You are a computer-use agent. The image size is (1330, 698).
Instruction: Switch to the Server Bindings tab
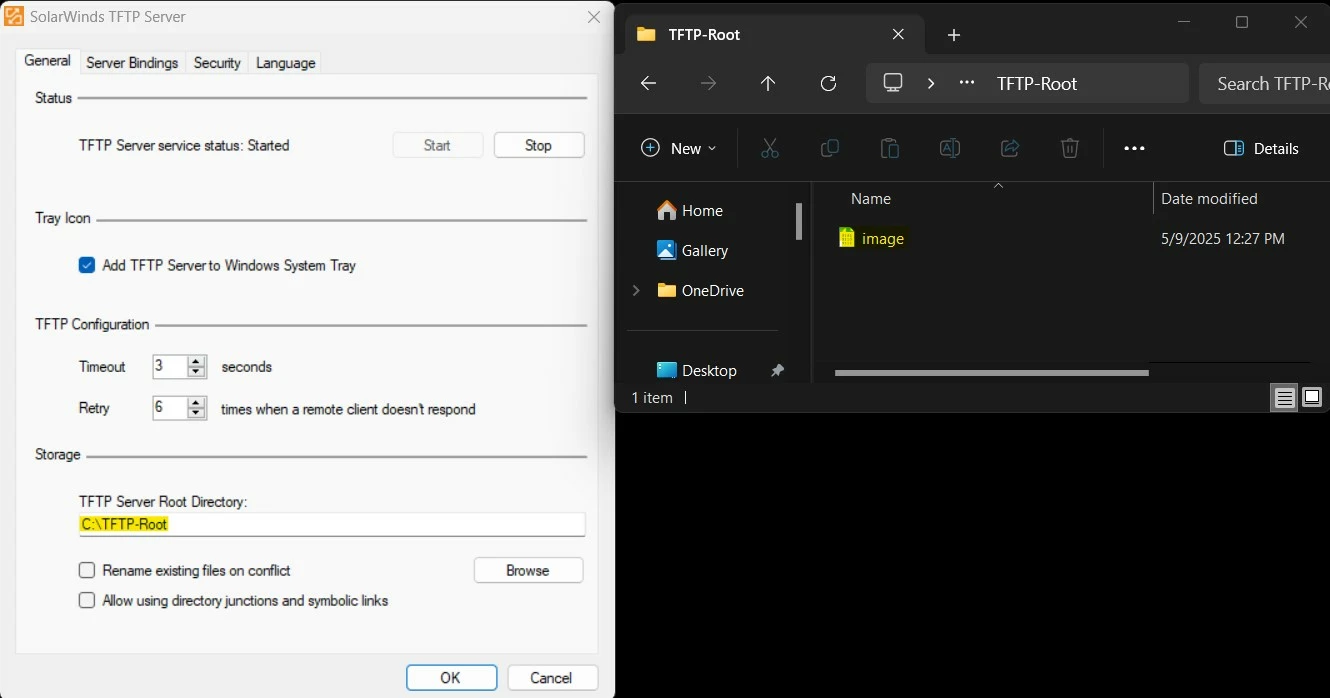click(132, 63)
